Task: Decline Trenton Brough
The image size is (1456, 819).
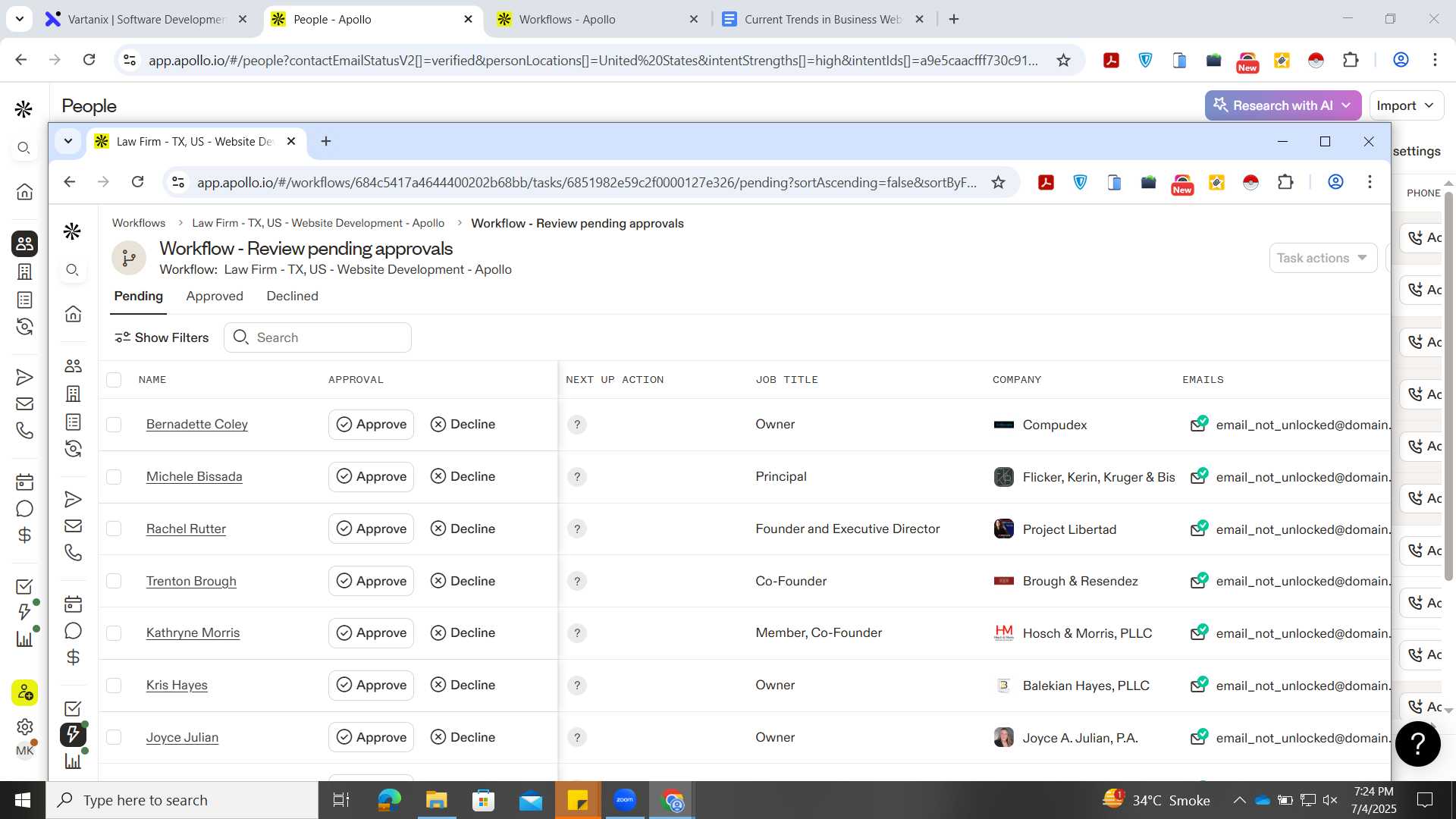Action: point(463,581)
